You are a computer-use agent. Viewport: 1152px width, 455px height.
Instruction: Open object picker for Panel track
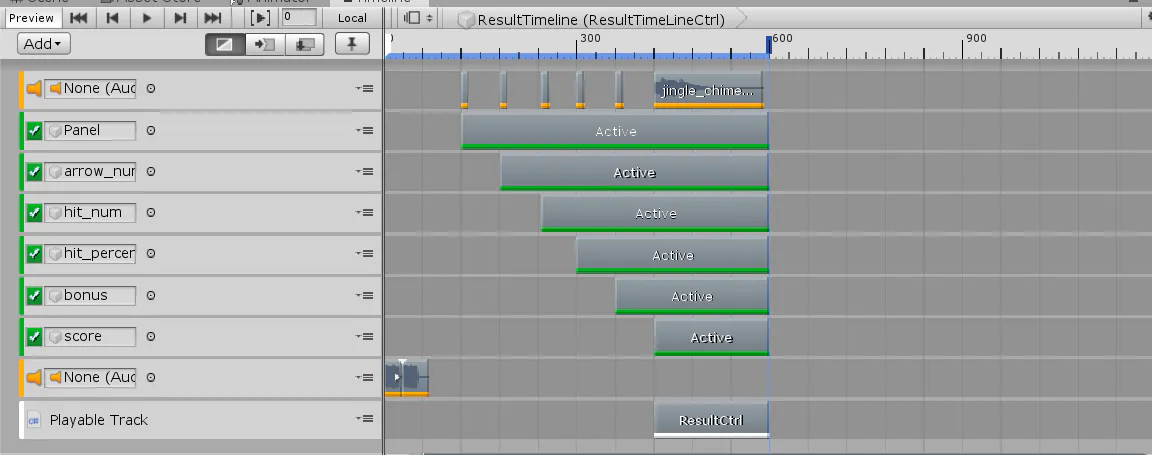pos(151,130)
